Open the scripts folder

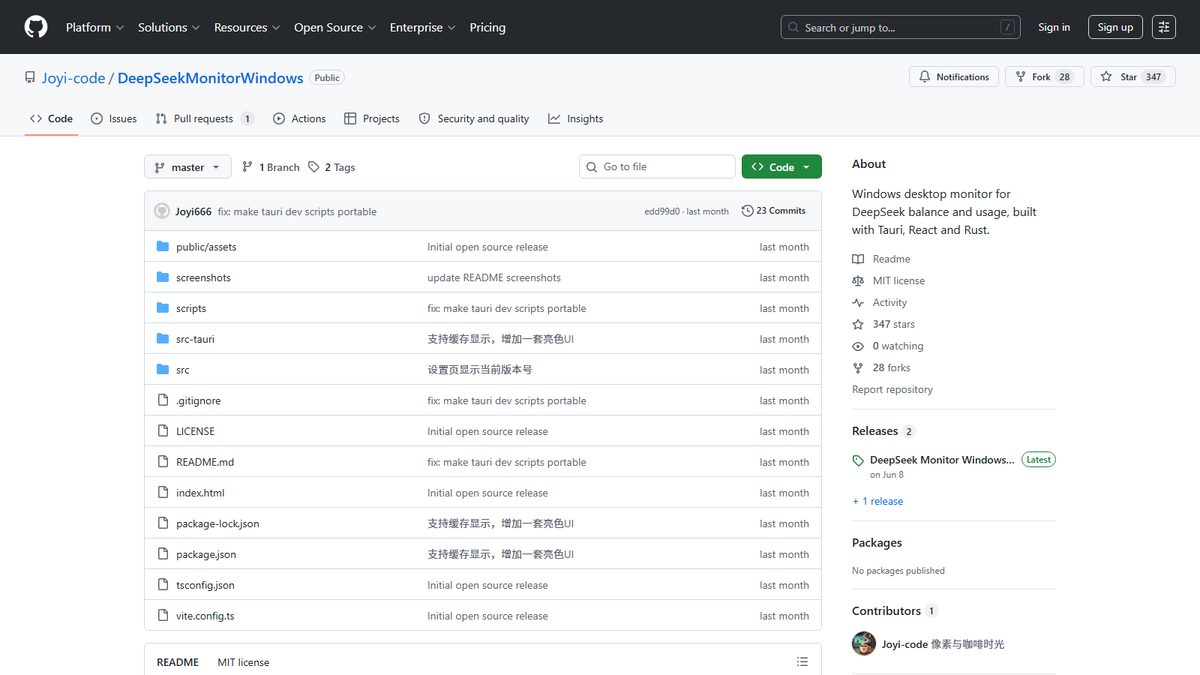[x=191, y=308]
